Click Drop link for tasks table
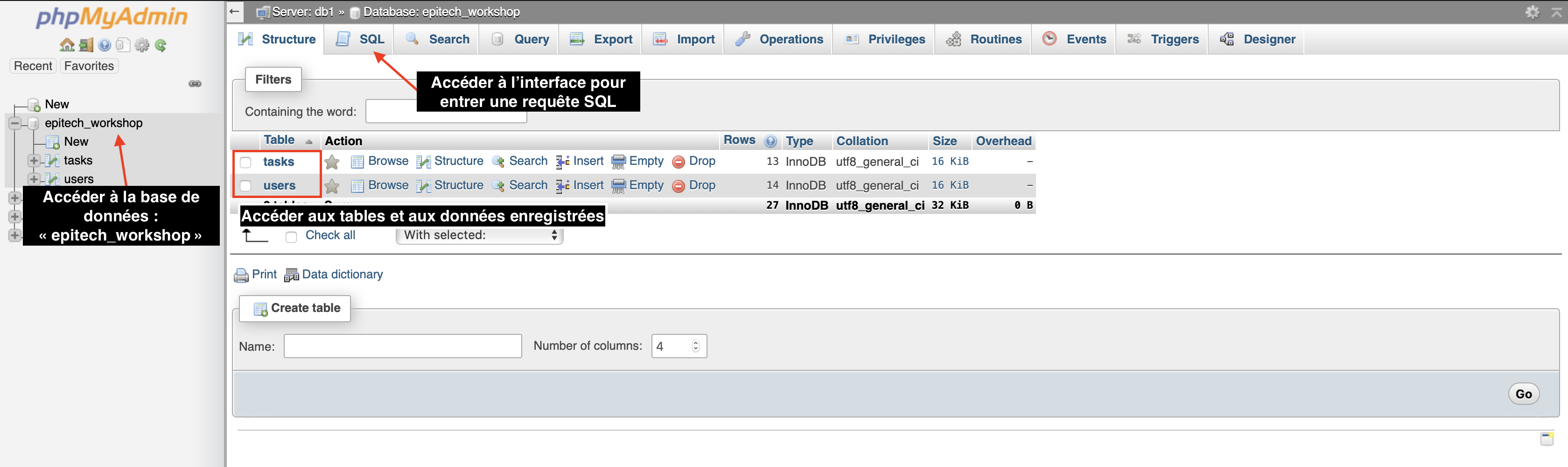 [702, 161]
